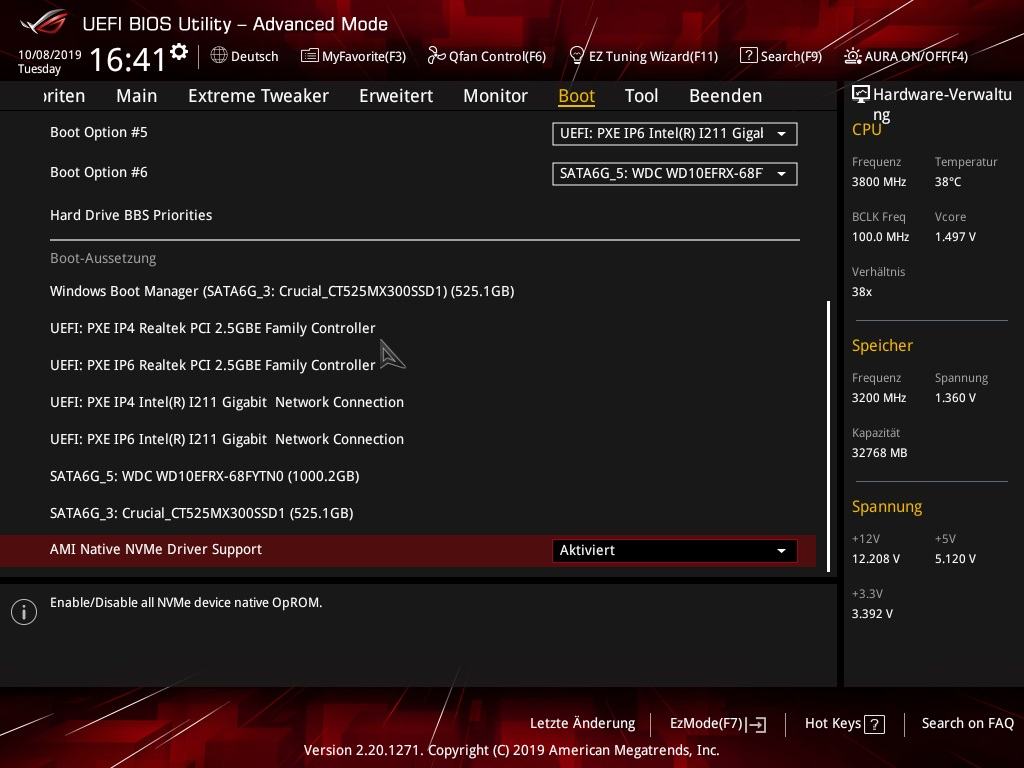
Task: Select UEFI: PXE IP4 Realtek entry
Action: point(213,328)
